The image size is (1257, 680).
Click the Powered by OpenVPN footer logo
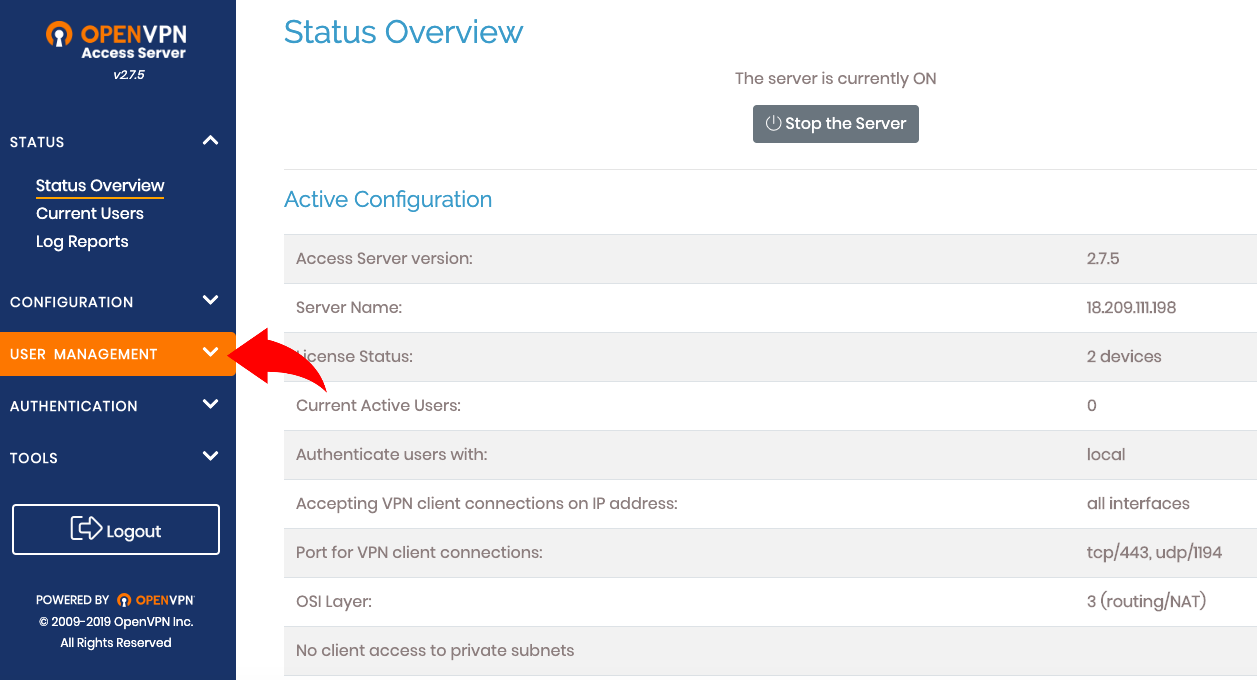[x=155, y=600]
